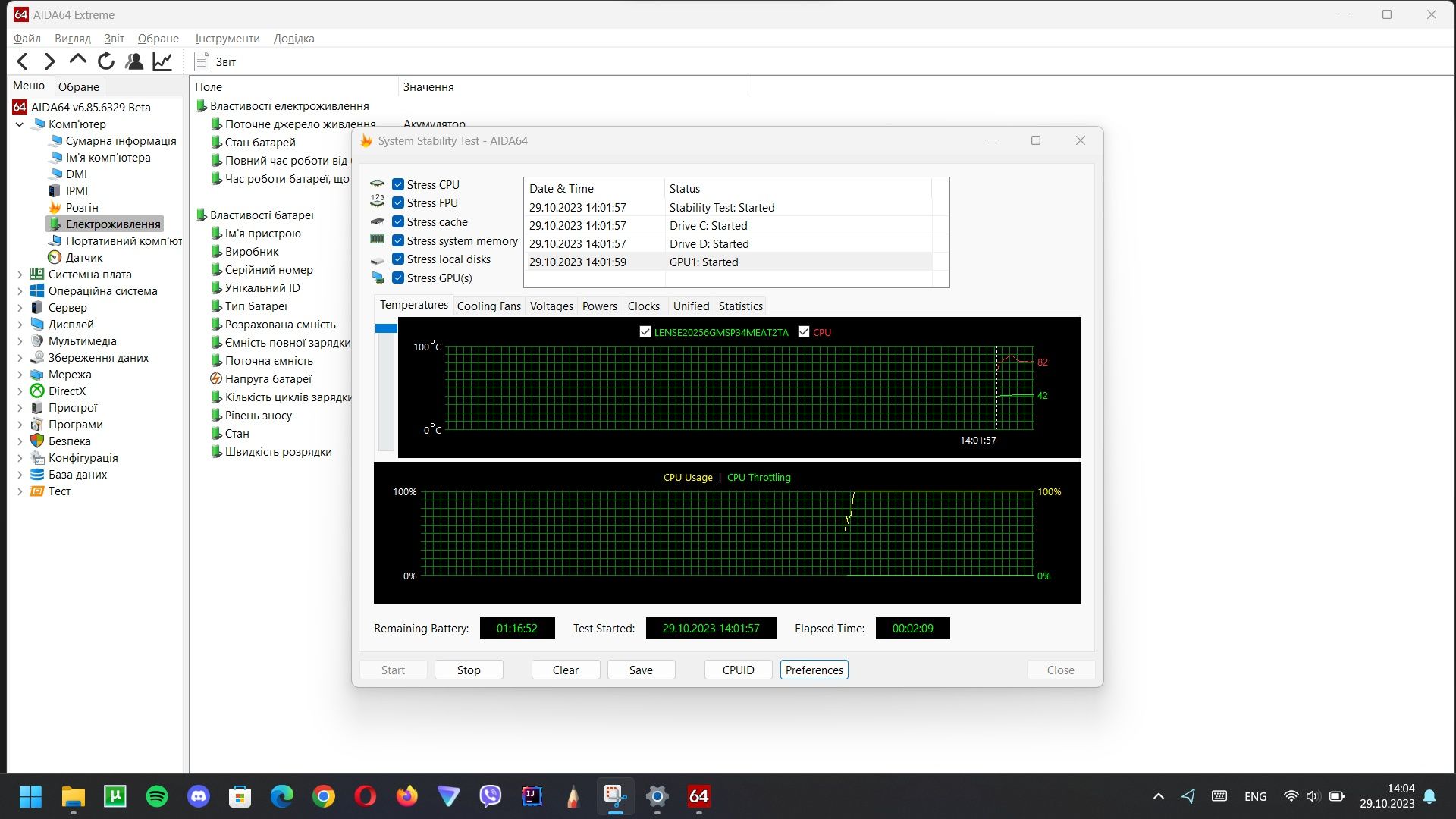Open Spotify from the taskbar

pyautogui.click(x=157, y=796)
